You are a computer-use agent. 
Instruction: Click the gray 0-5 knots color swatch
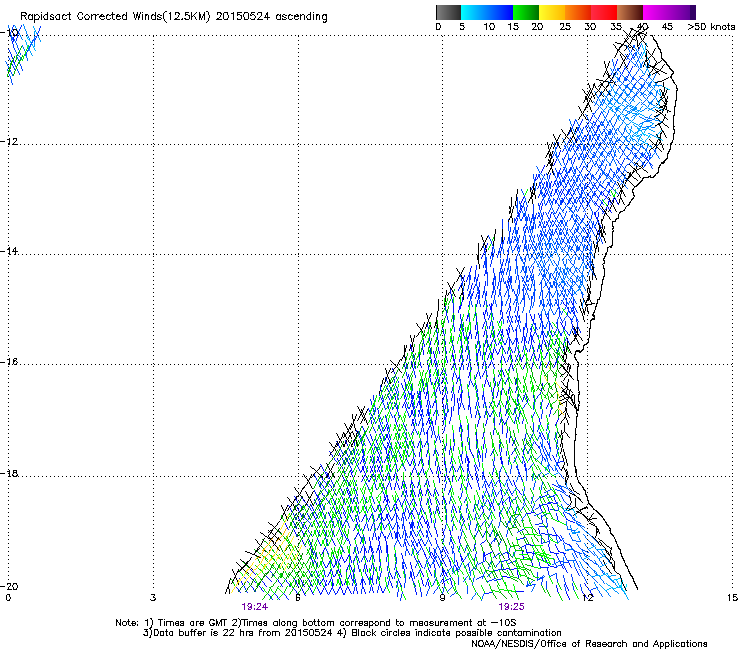tap(448, 12)
